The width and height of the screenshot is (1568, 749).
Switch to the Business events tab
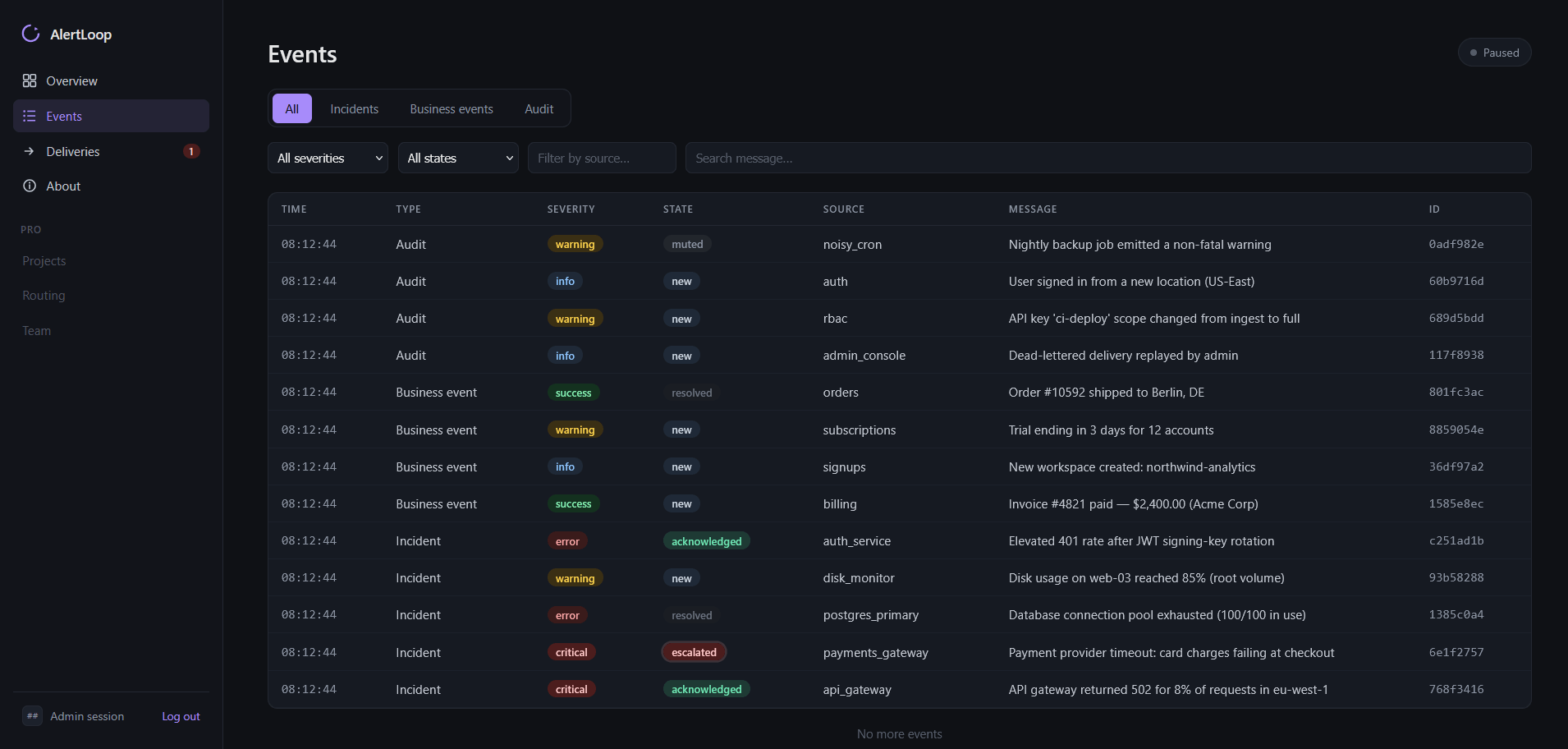[x=452, y=108]
